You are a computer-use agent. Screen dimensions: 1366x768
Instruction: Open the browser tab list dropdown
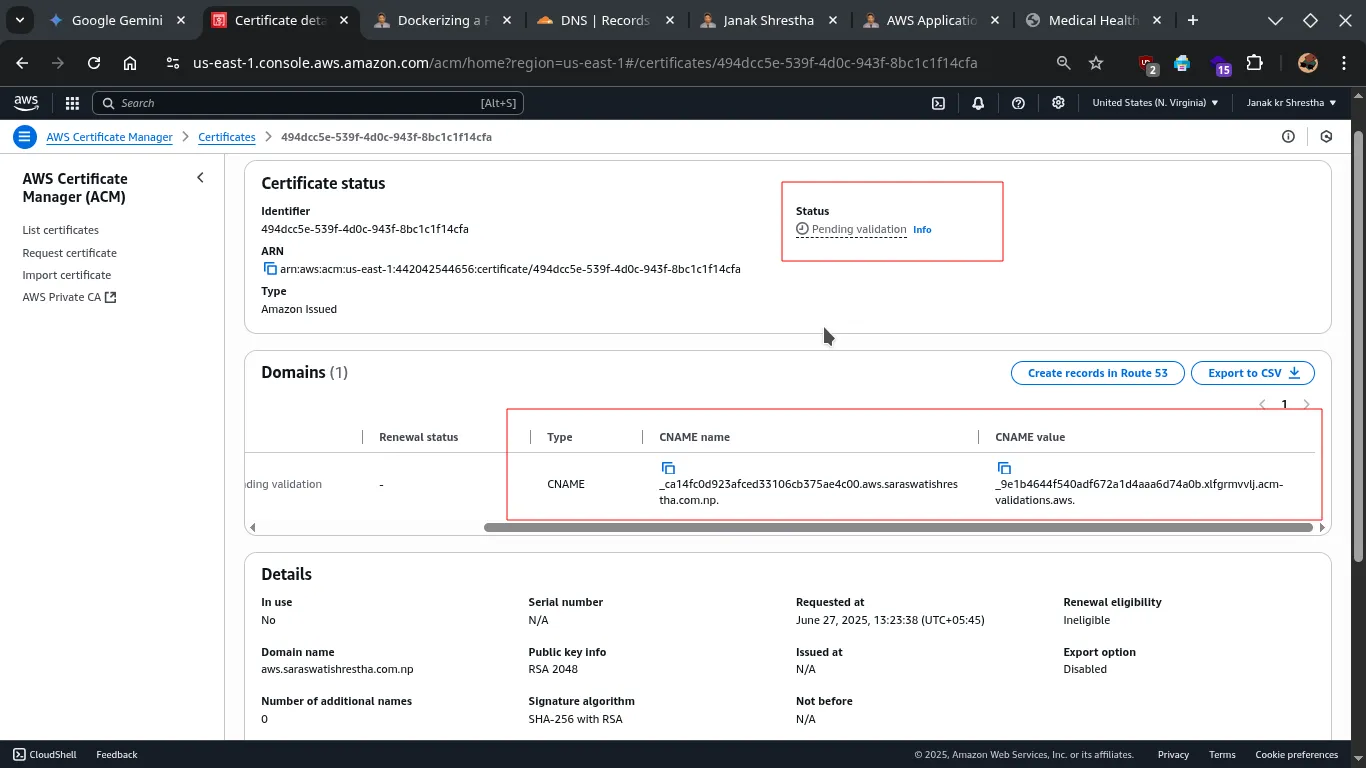[19, 20]
